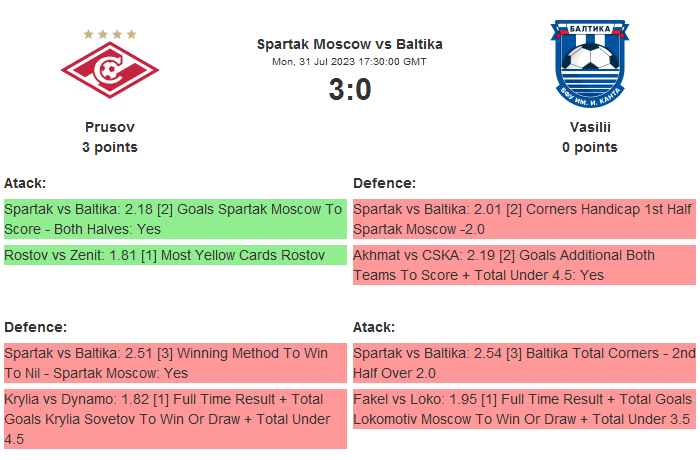Open the Spartak Moscow vs Baltika match title
Screen dimensions: 700x460
pos(349,44)
